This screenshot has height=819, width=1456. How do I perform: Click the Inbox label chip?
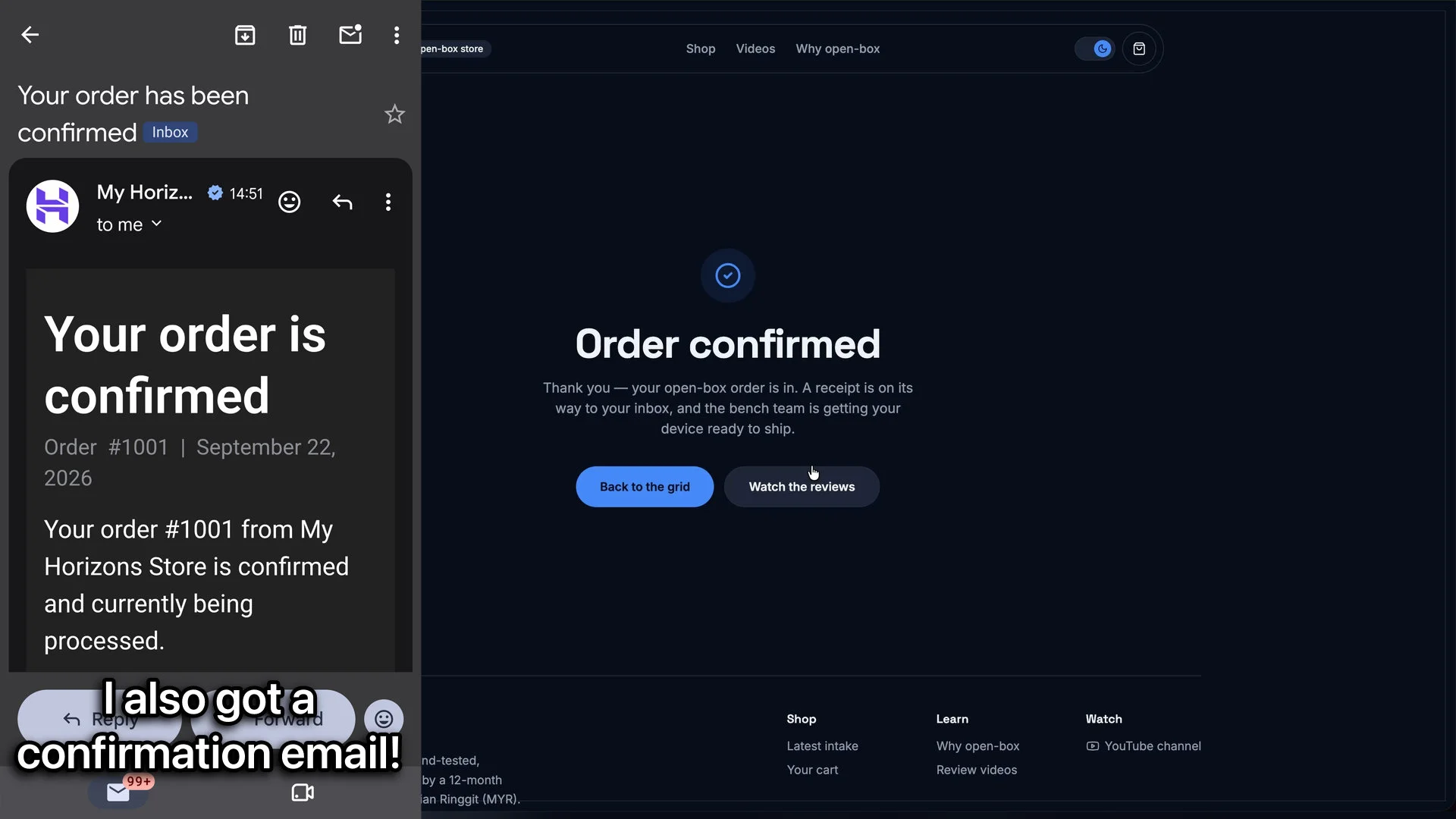click(170, 132)
